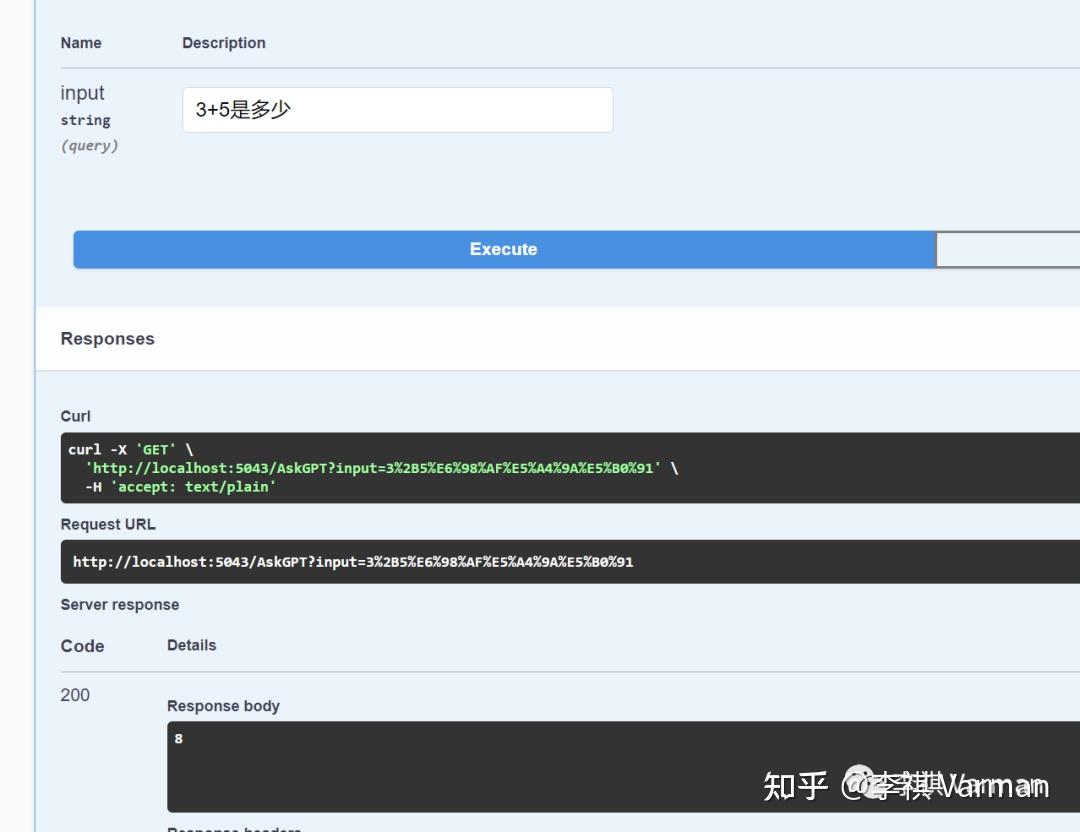Click the Responses section heading
The height and width of the screenshot is (832, 1080).
(107, 339)
